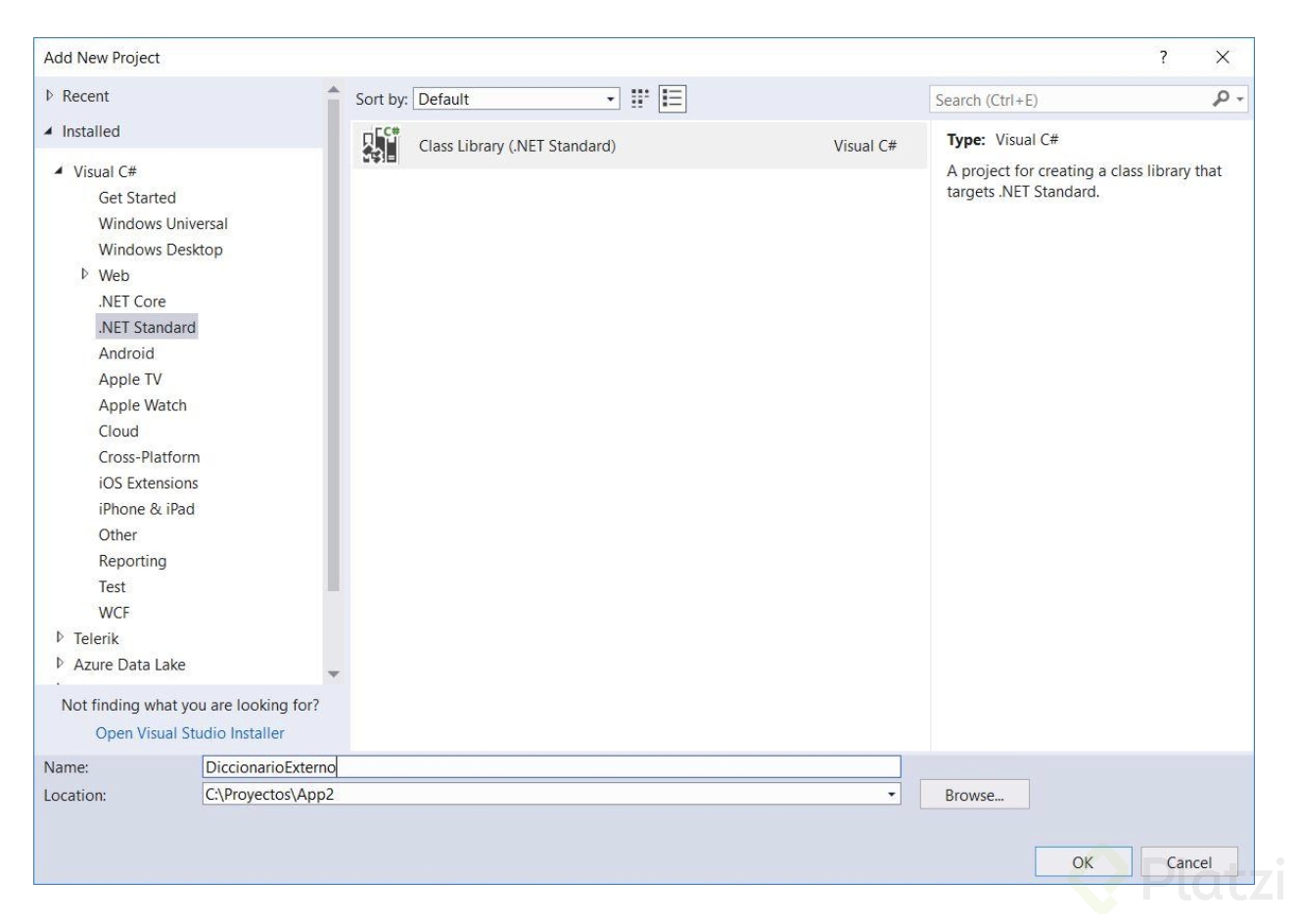Click the search magnifier icon

[1221, 99]
